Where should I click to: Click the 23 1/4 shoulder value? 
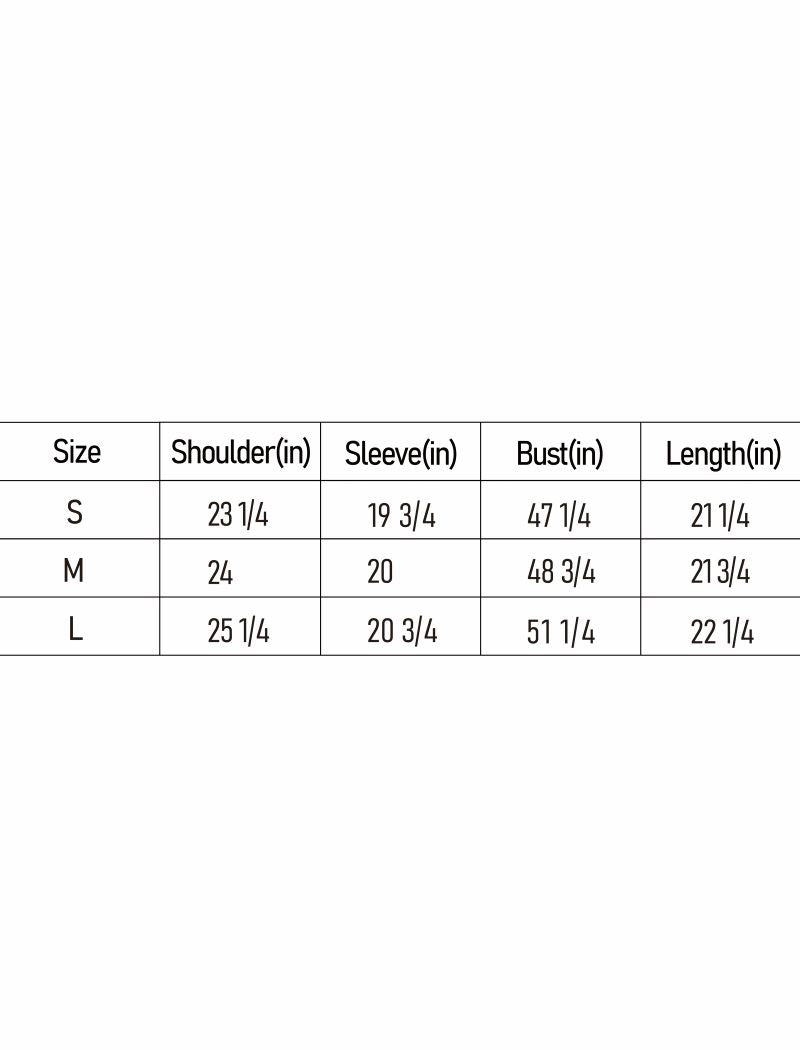click(238, 515)
